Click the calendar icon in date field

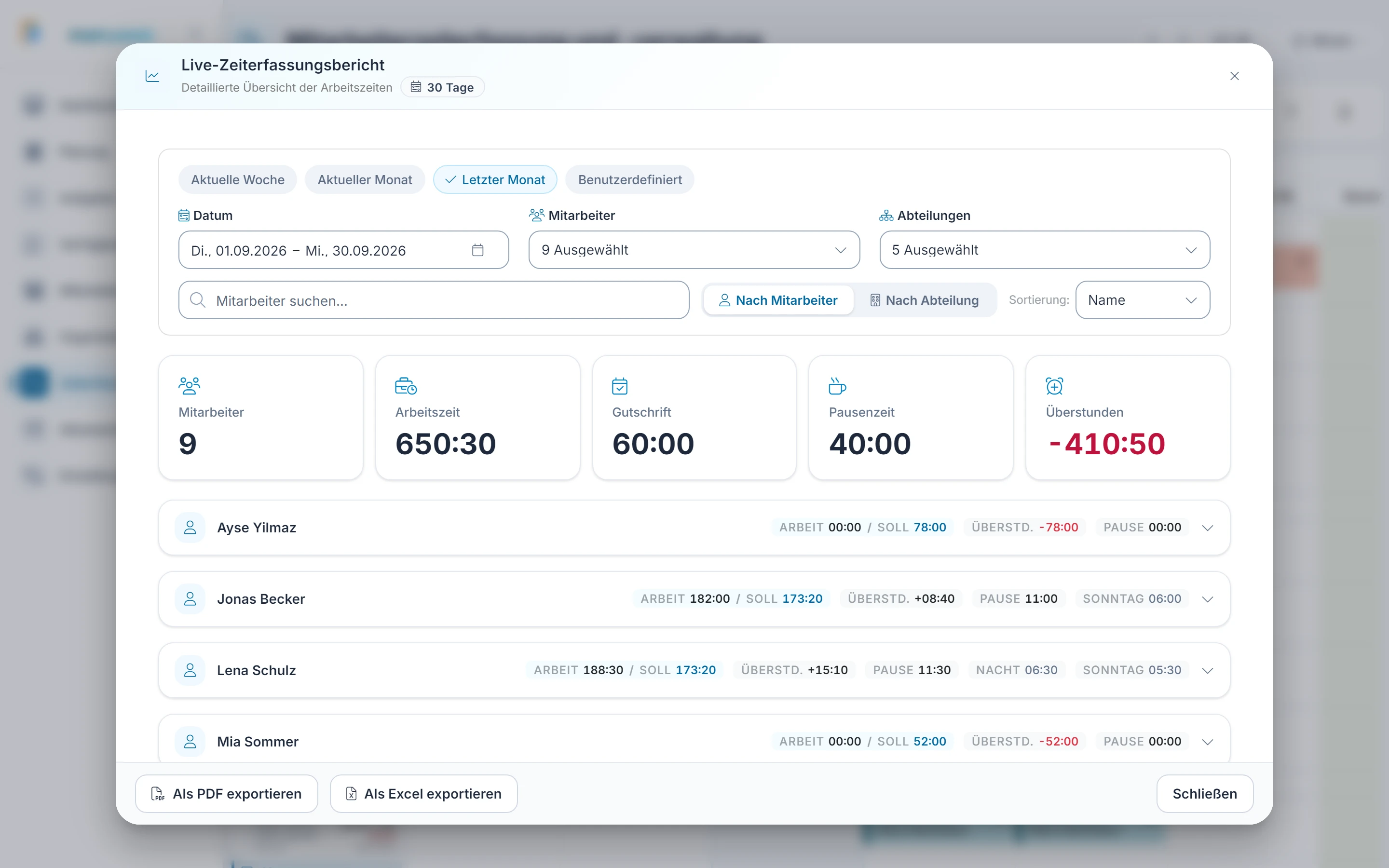coord(477,250)
